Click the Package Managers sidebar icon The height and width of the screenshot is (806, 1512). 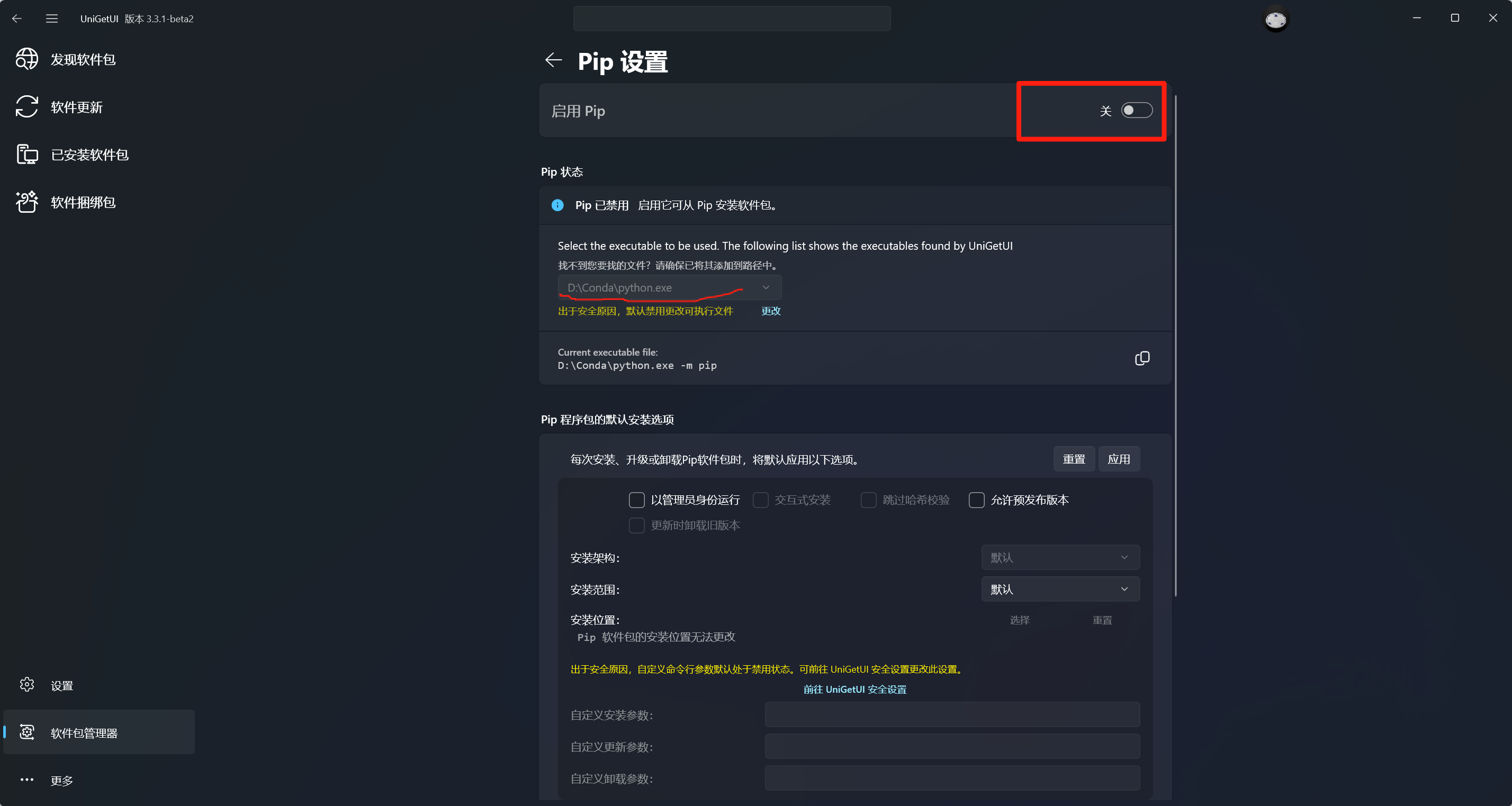coord(27,732)
